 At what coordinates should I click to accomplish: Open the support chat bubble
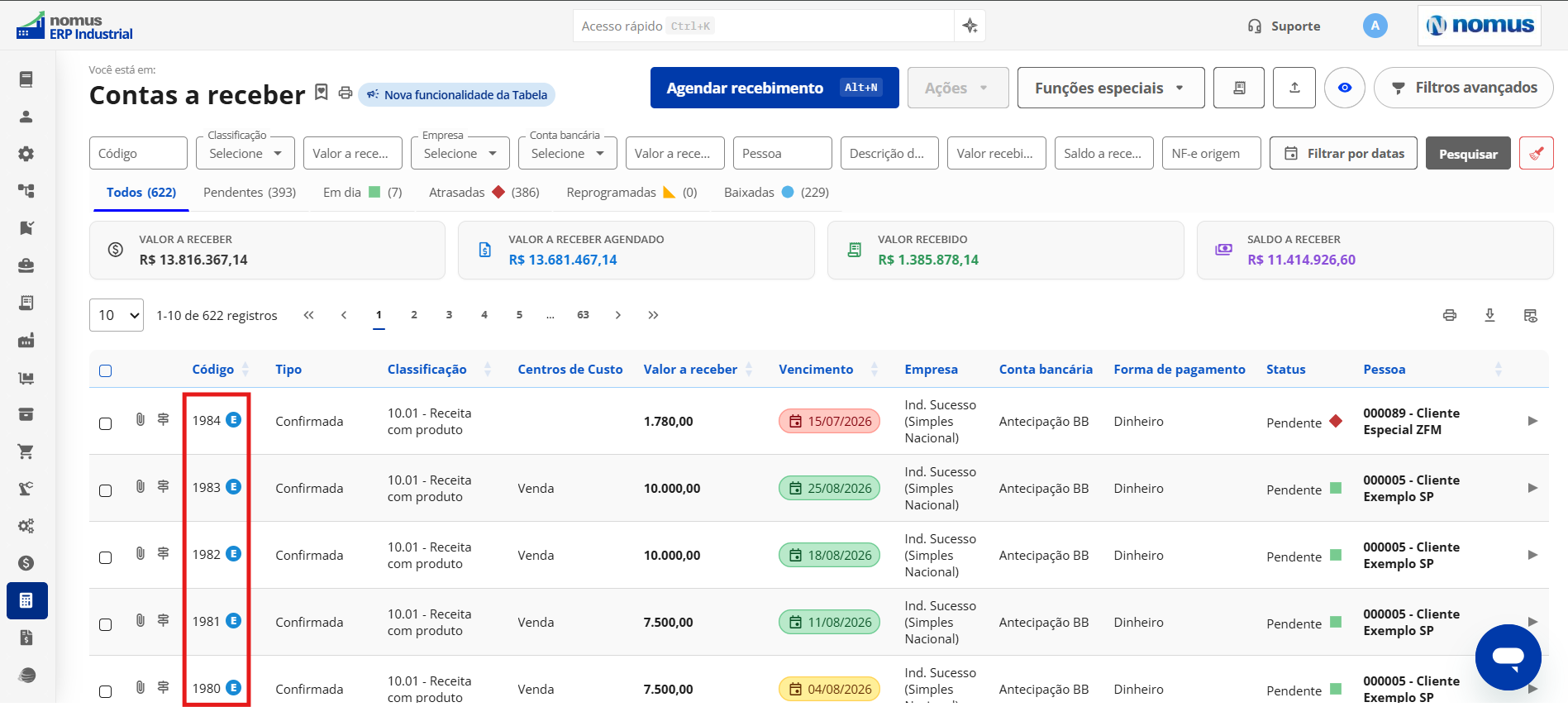point(1508,657)
